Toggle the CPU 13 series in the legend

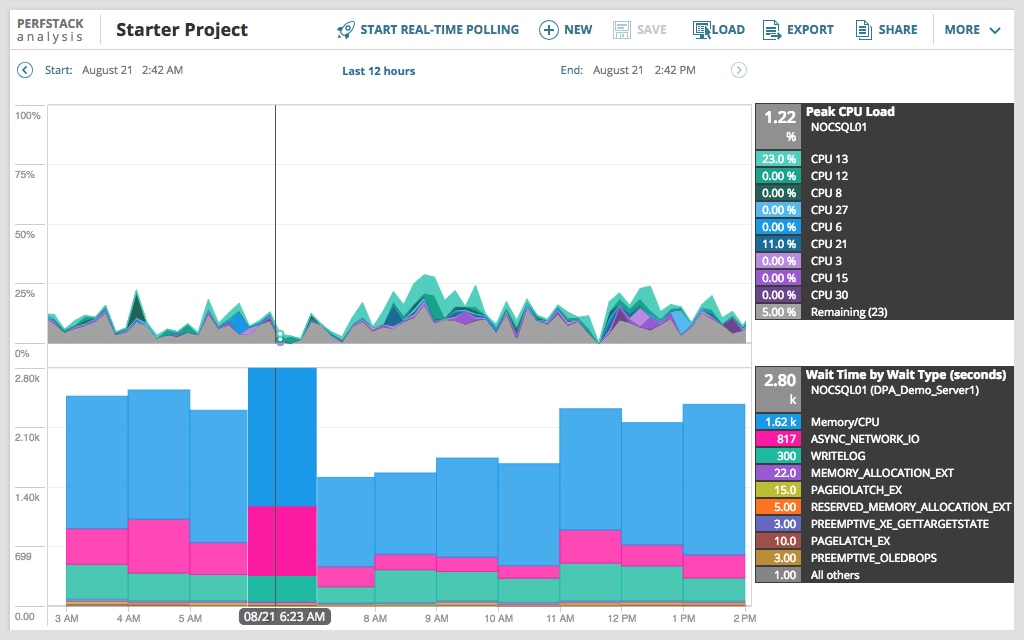(x=831, y=159)
